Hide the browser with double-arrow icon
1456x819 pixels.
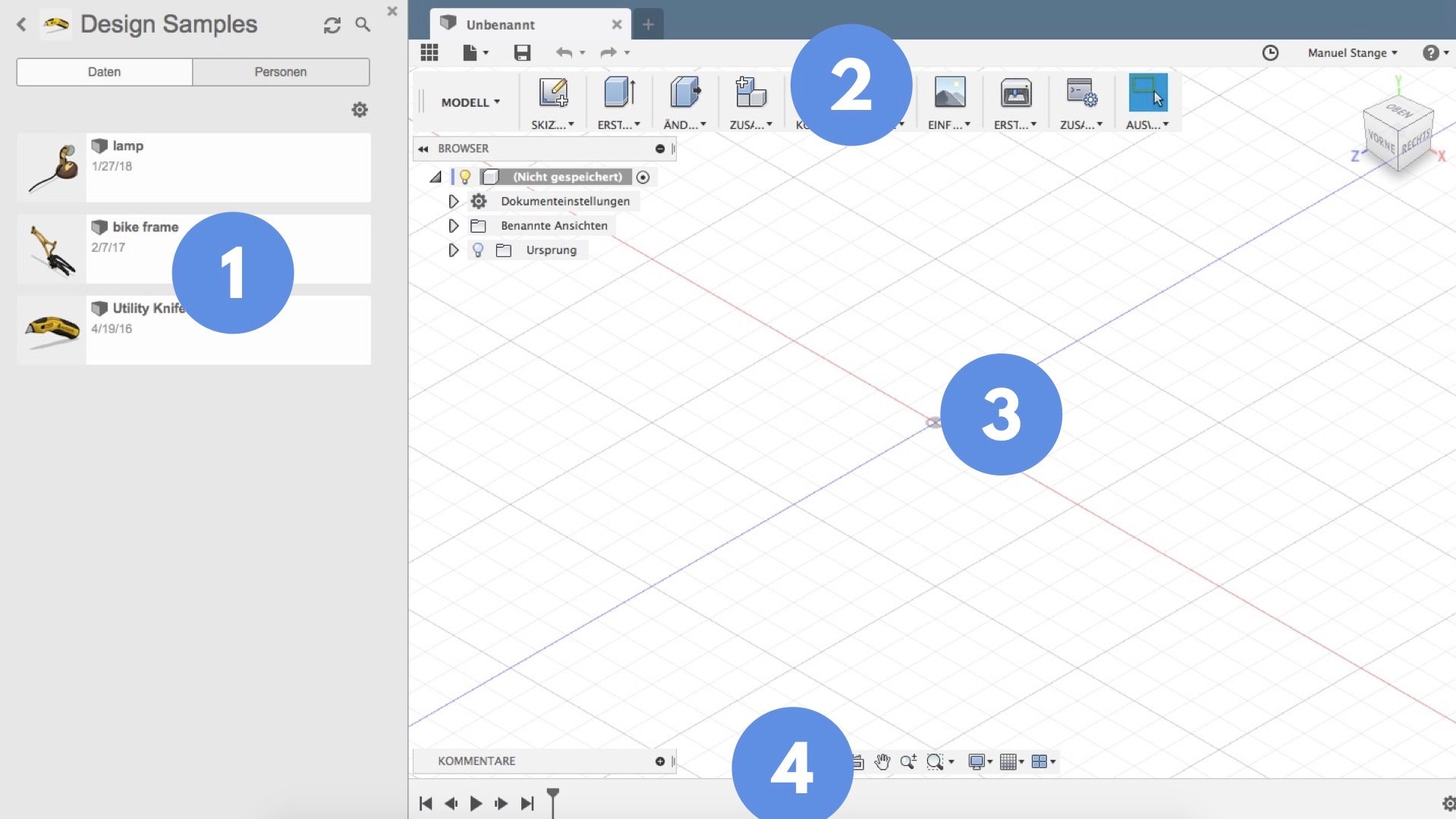(x=423, y=149)
